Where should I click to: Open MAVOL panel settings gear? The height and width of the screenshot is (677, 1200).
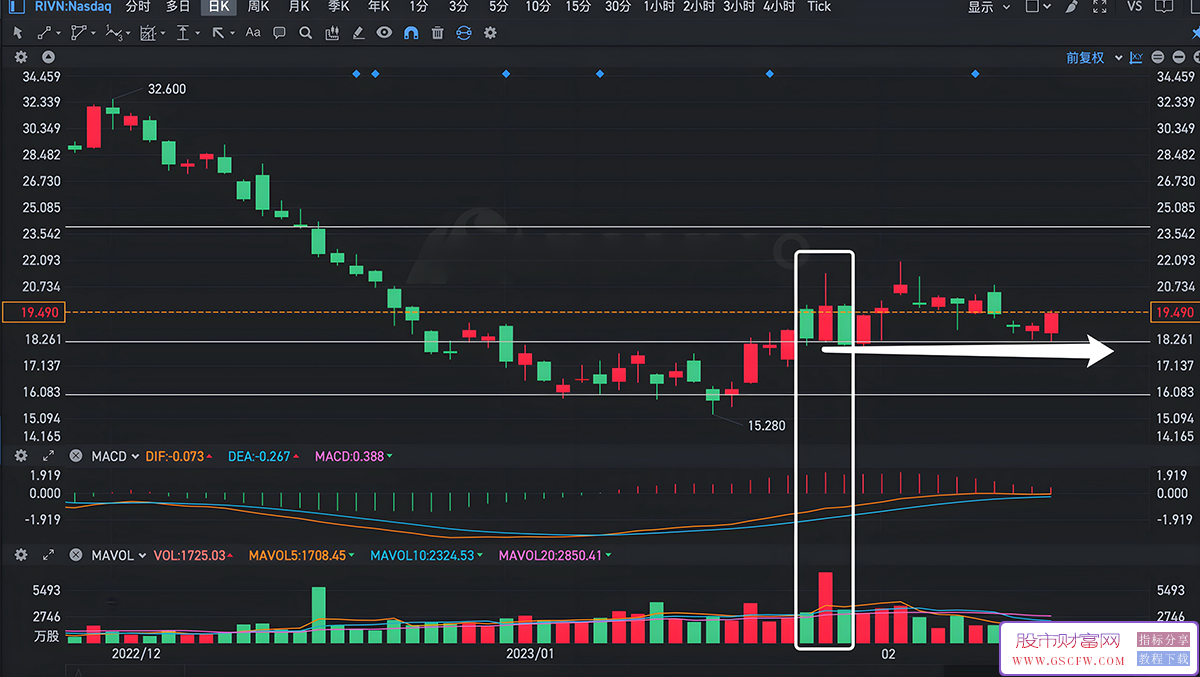click(x=20, y=555)
